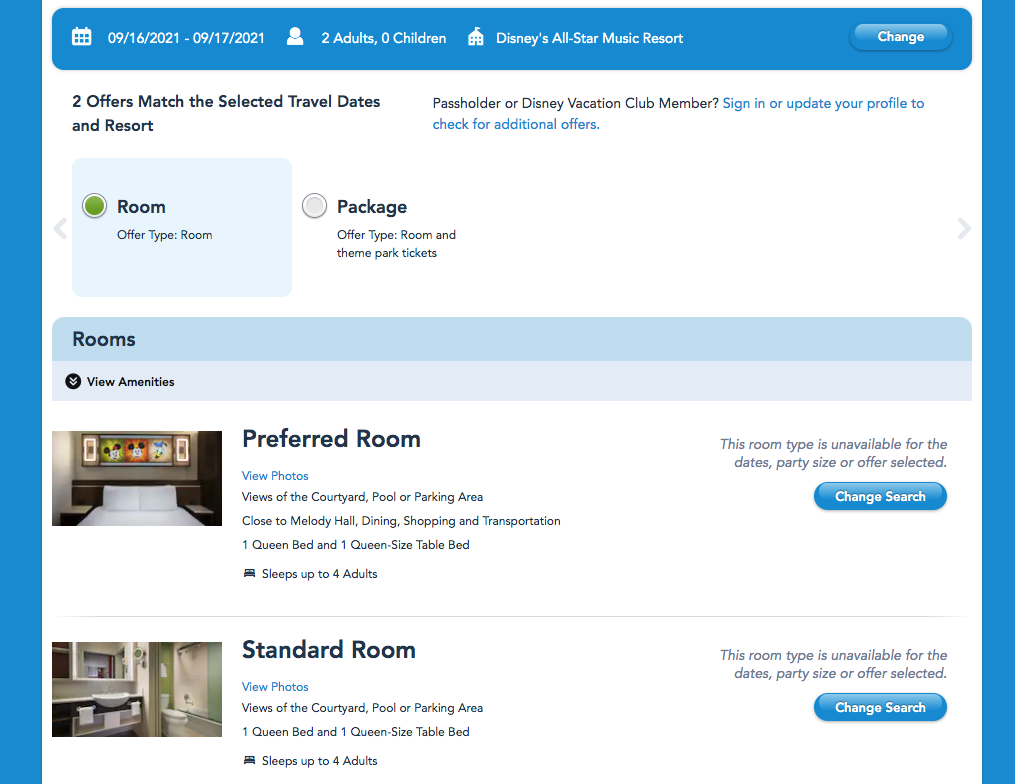Open View Photos for Standard Room
The height and width of the screenshot is (784, 1015).
point(275,687)
